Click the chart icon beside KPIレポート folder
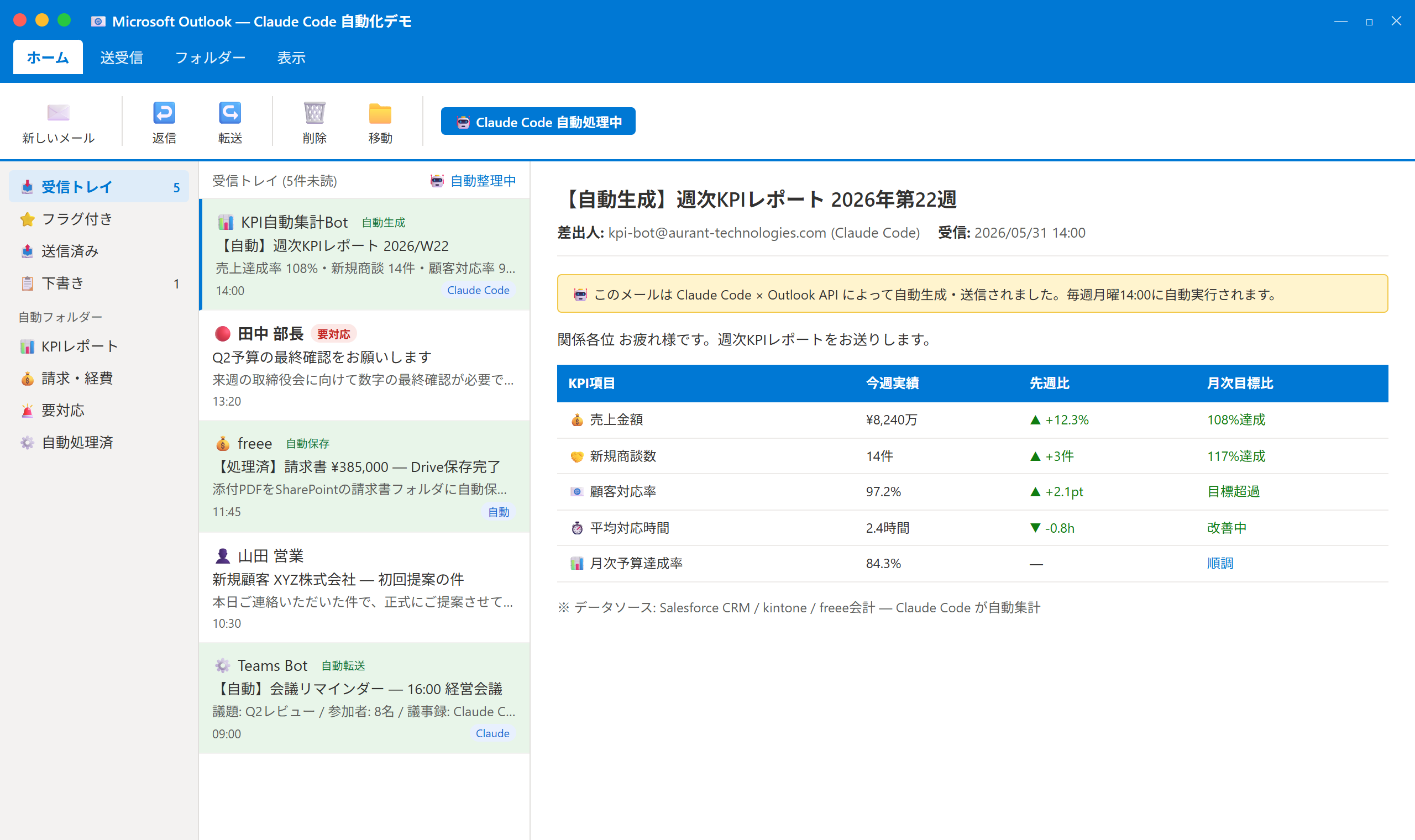This screenshot has width=1415, height=840. [x=27, y=347]
